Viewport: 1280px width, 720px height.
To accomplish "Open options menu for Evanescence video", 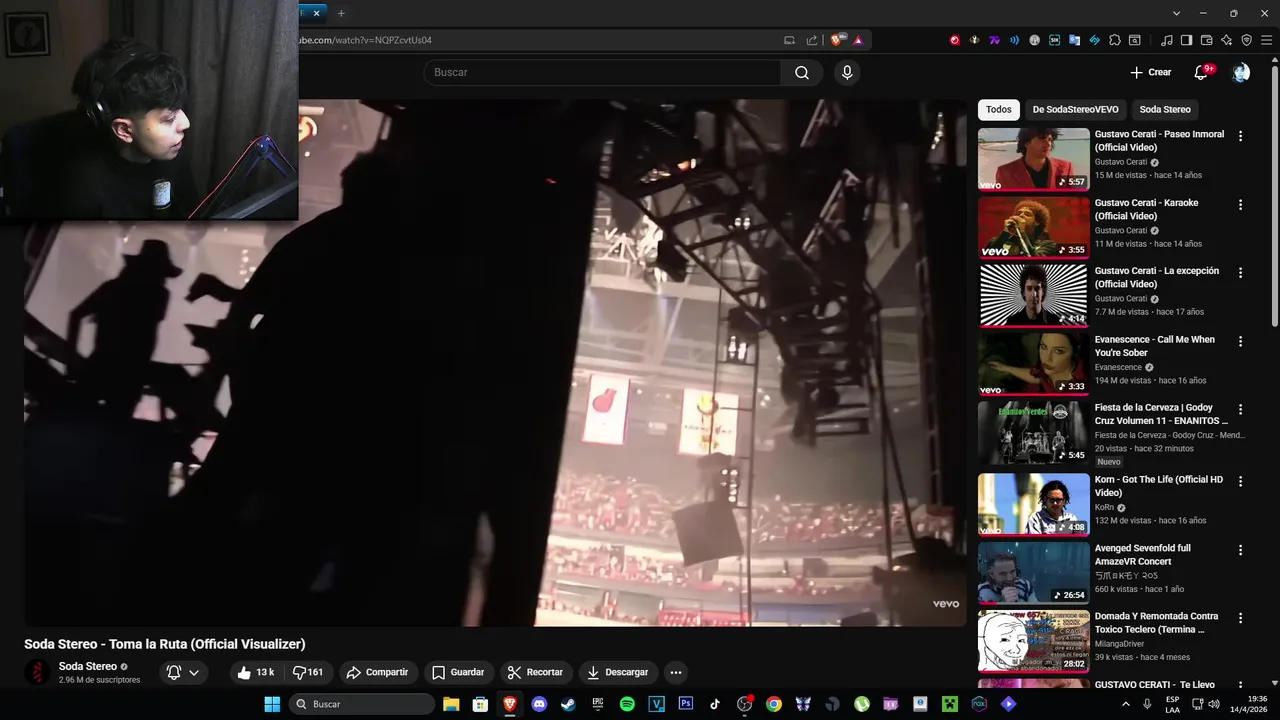I will pos(1241,341).
